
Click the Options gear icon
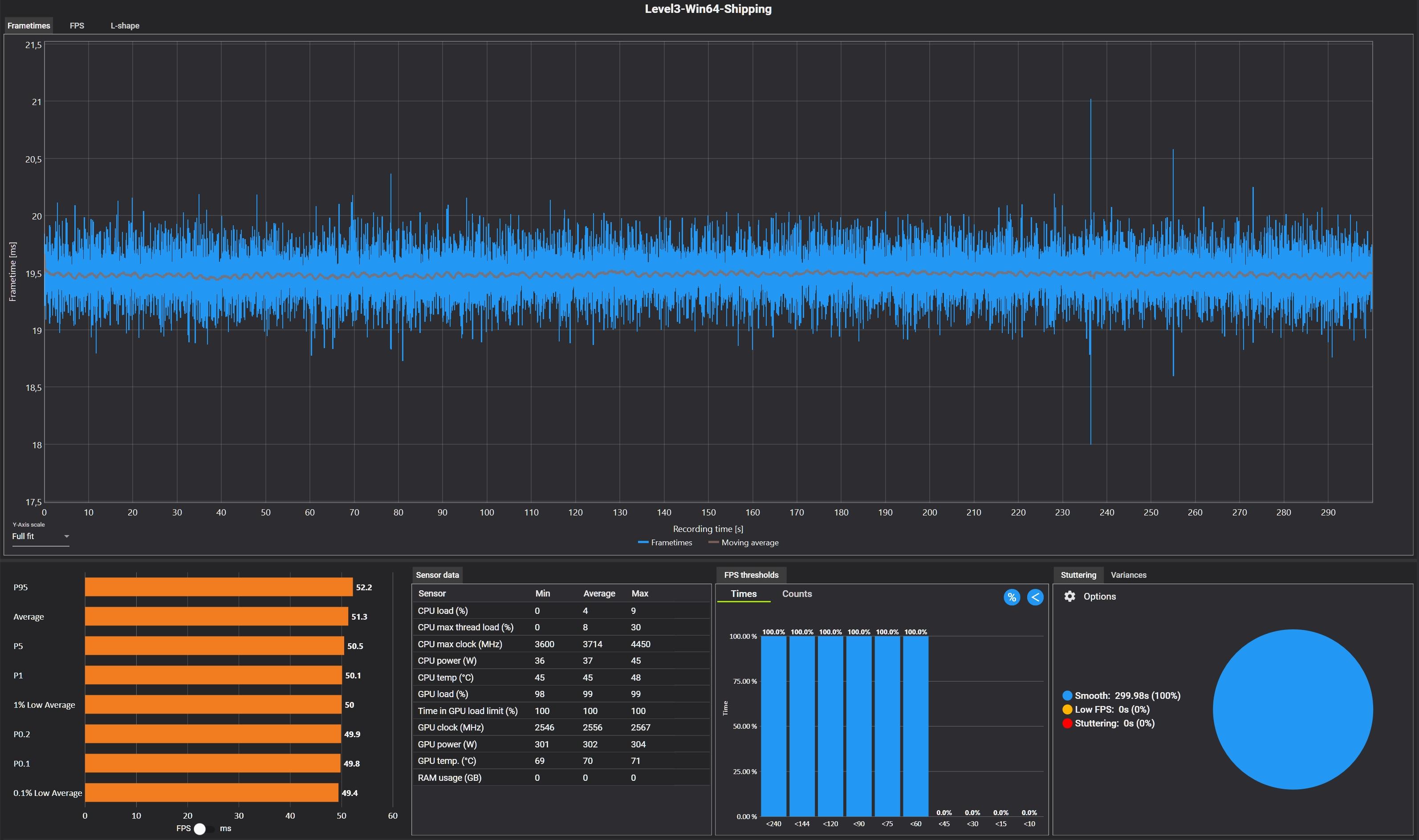click(x=1069, y=597)
